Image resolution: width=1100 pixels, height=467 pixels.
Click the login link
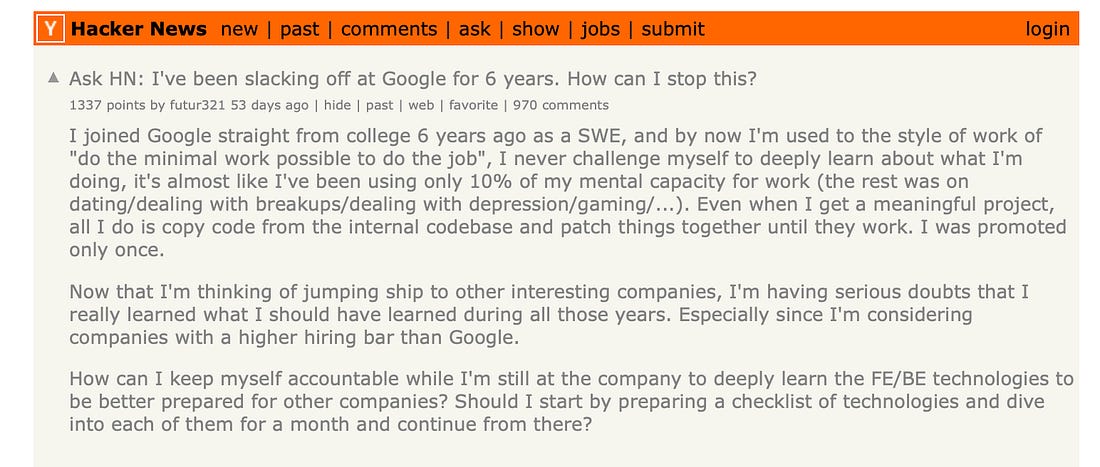point(1047,29)
